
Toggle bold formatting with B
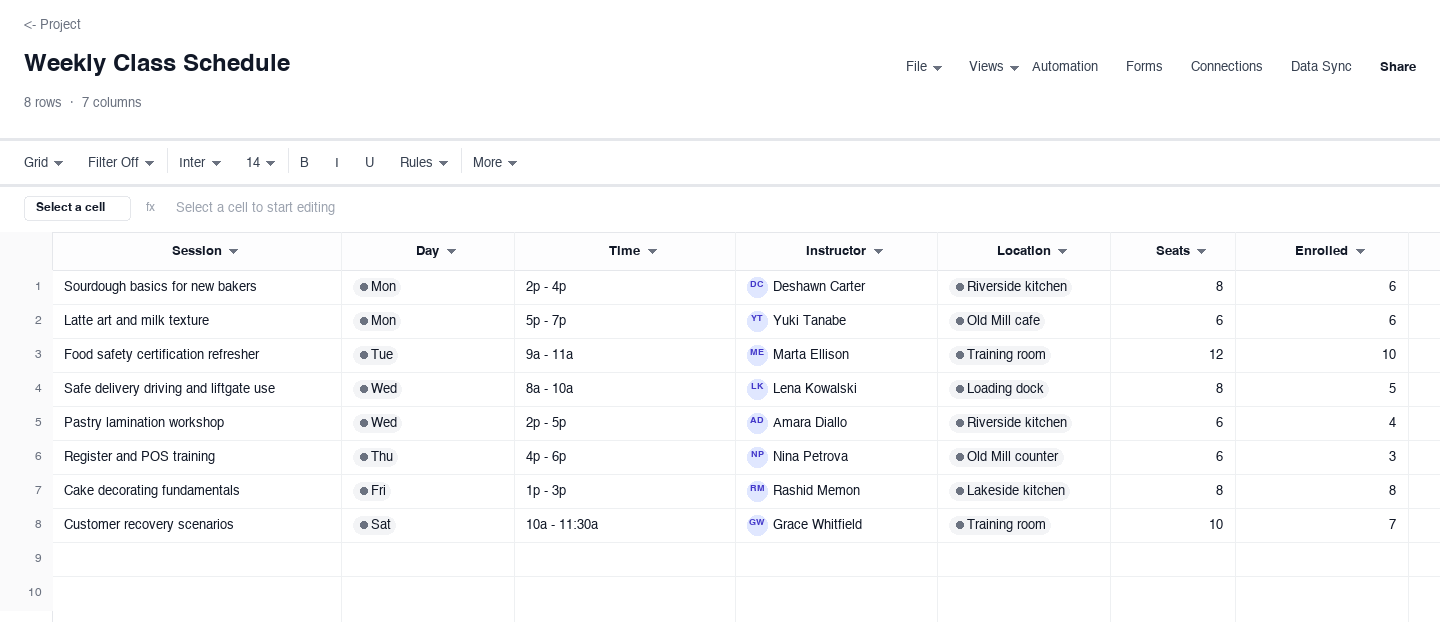304,163
